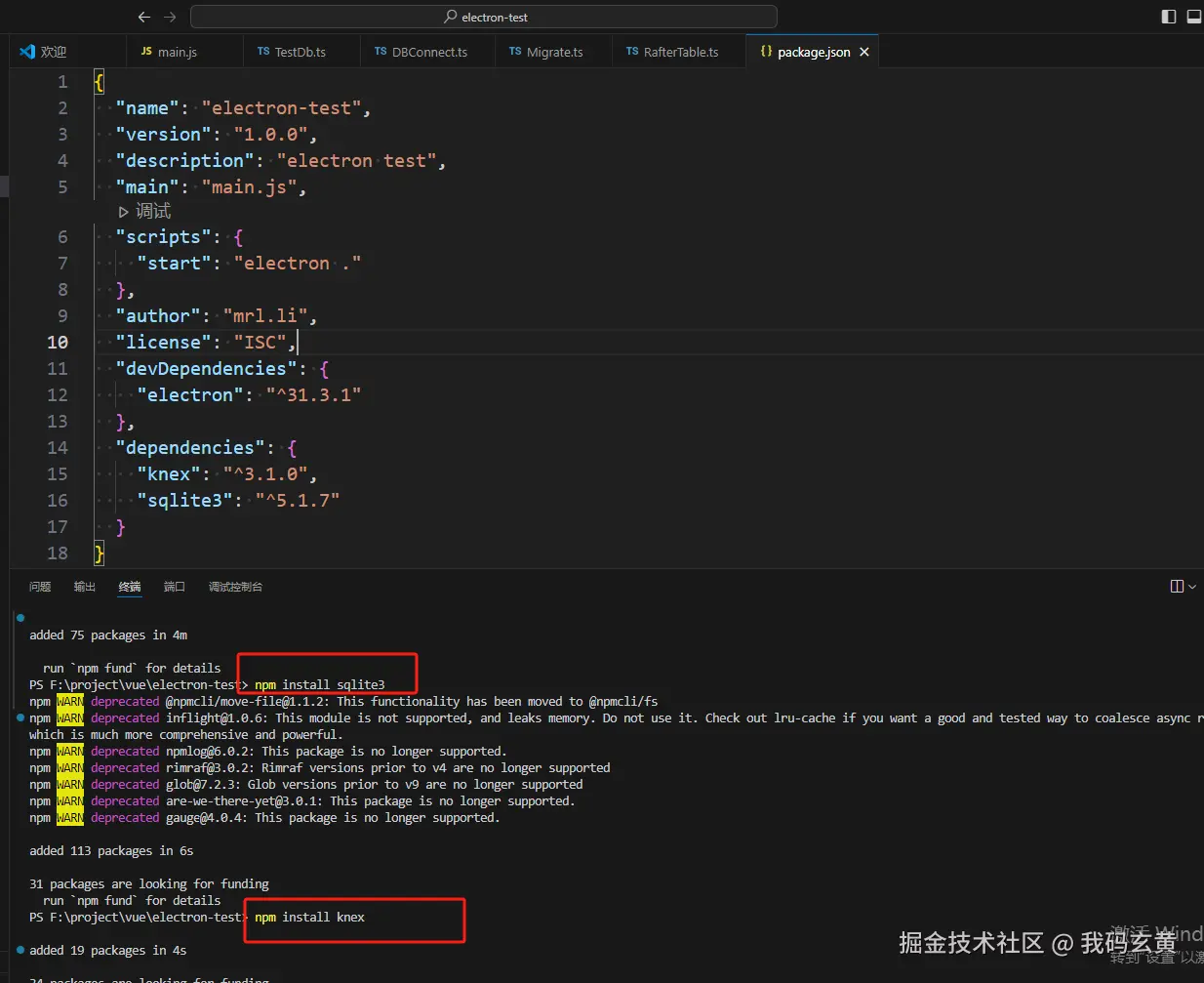Click the "^3.1.0" knex version value
The image size is (1204, 983).
[265, 474]
